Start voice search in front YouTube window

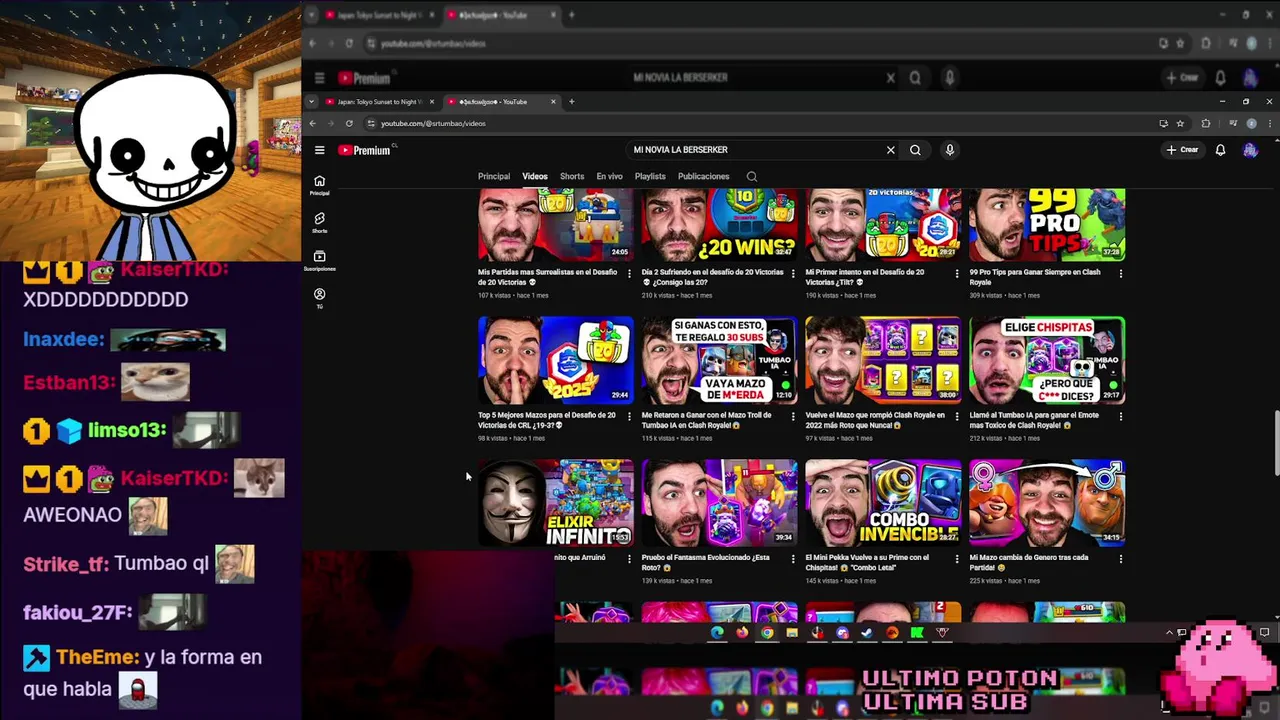click(950, 150)
